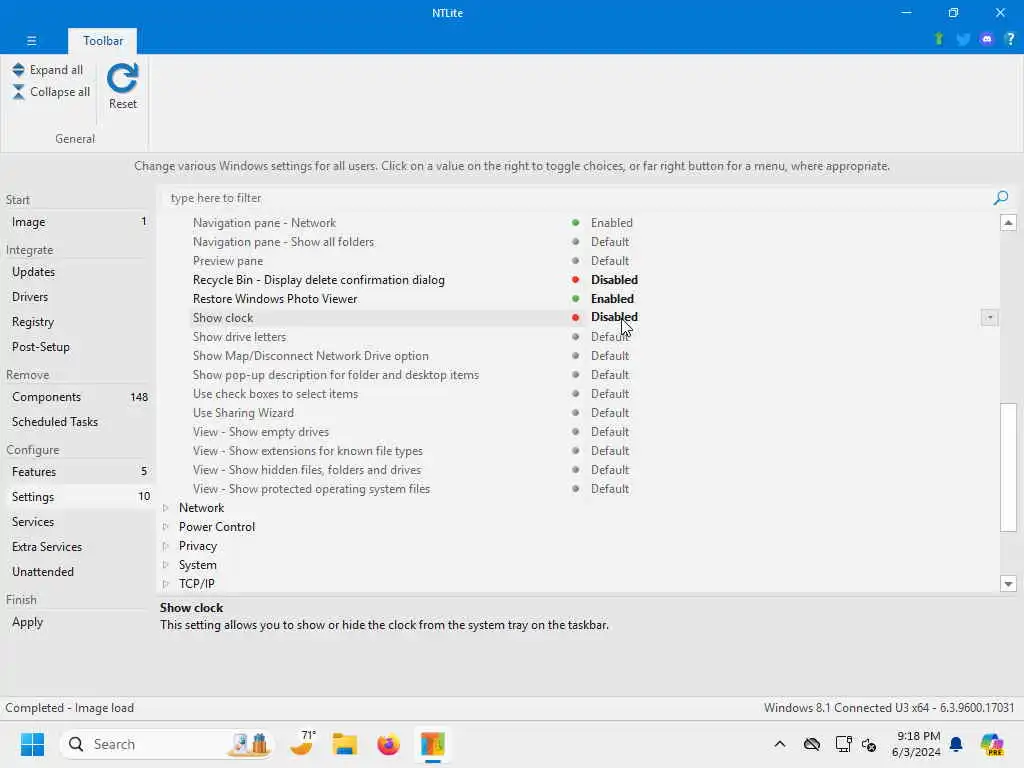
Task: Toggle Restore Windows Photo Viewer Enabled value
Action: coord(612,298)
